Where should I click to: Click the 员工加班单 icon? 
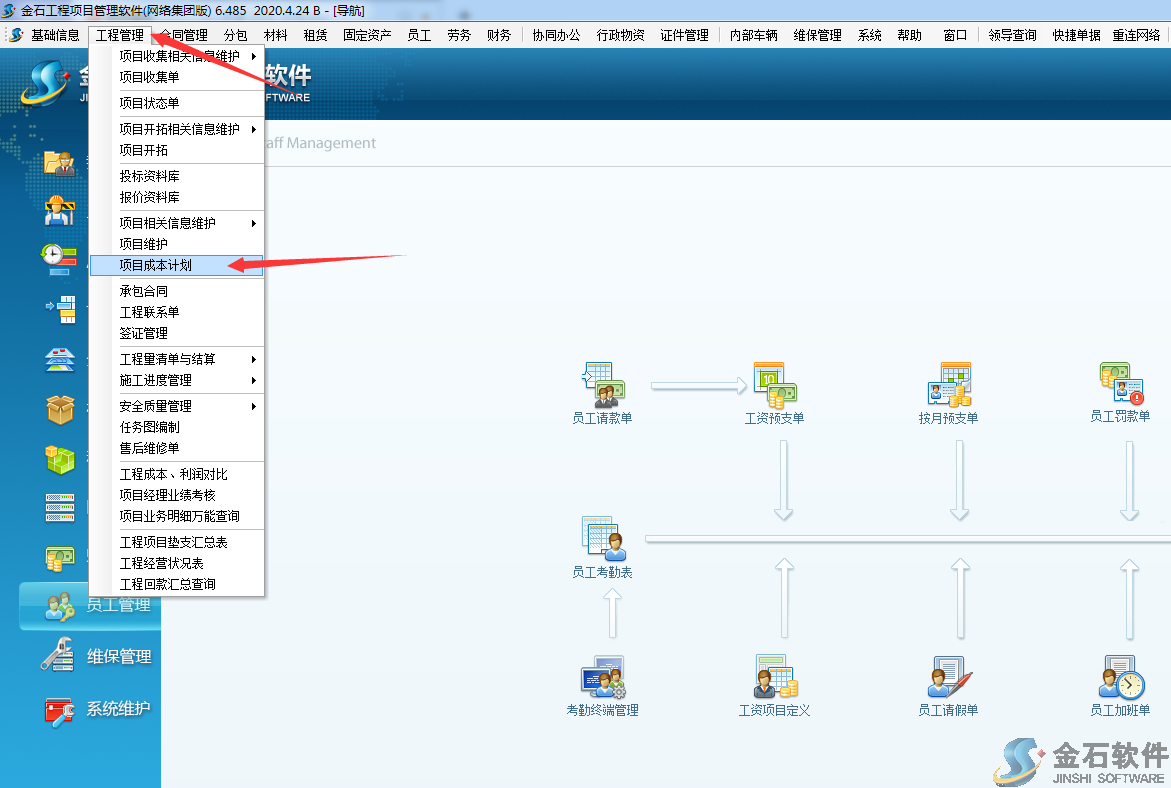(1120, 678)
